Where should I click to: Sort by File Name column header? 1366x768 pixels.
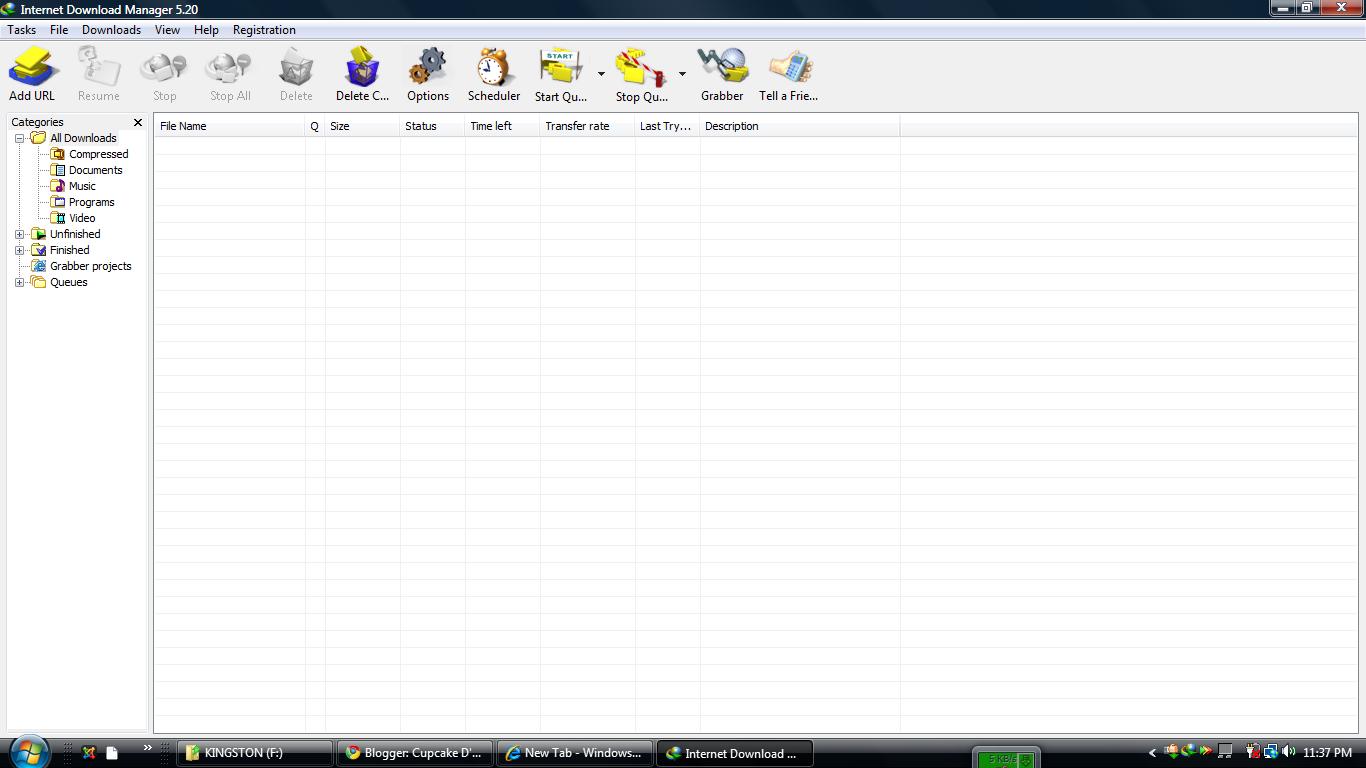(x=229, y=126)
